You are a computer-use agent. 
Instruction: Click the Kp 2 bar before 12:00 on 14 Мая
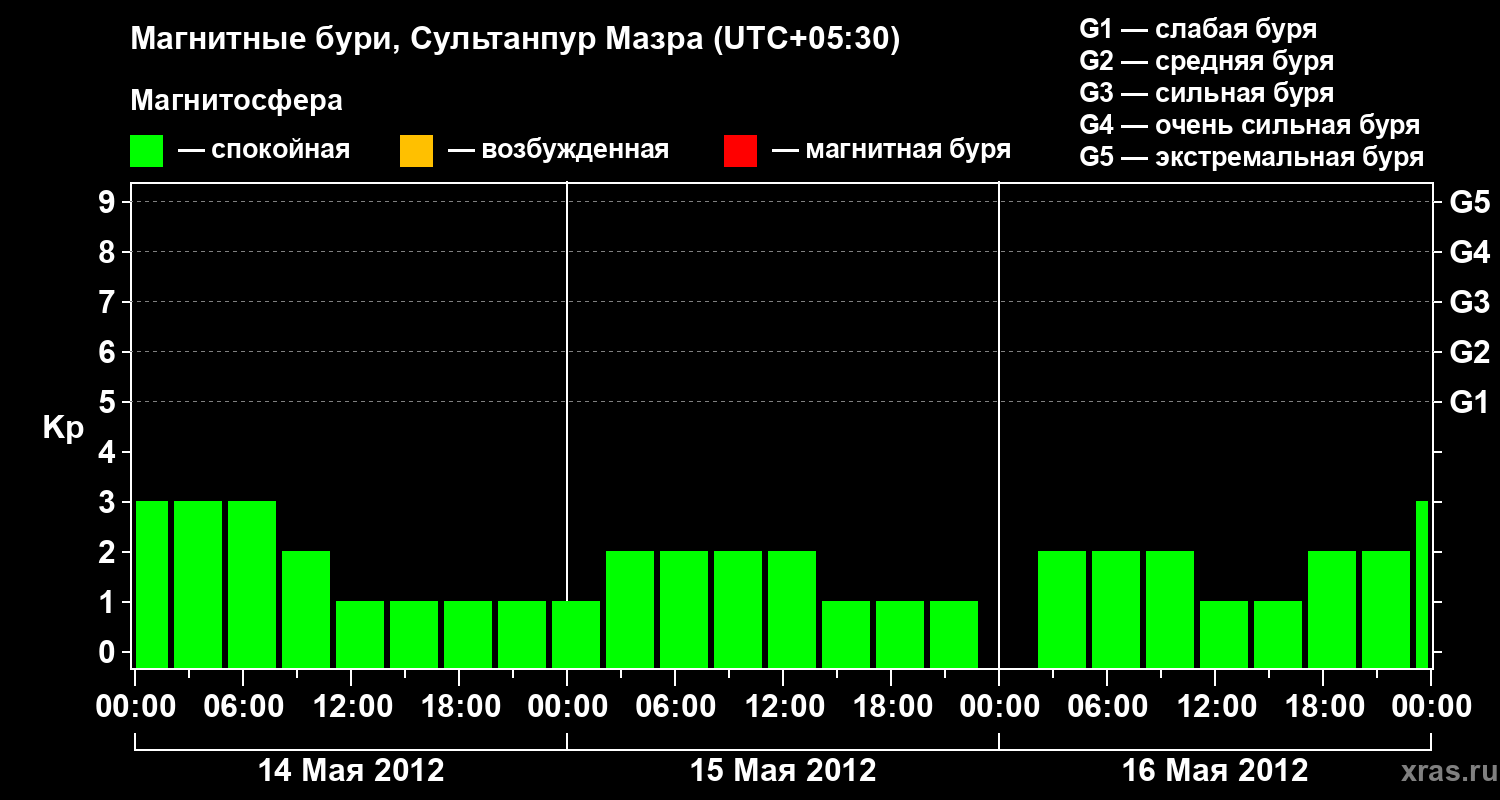(306, 609)
